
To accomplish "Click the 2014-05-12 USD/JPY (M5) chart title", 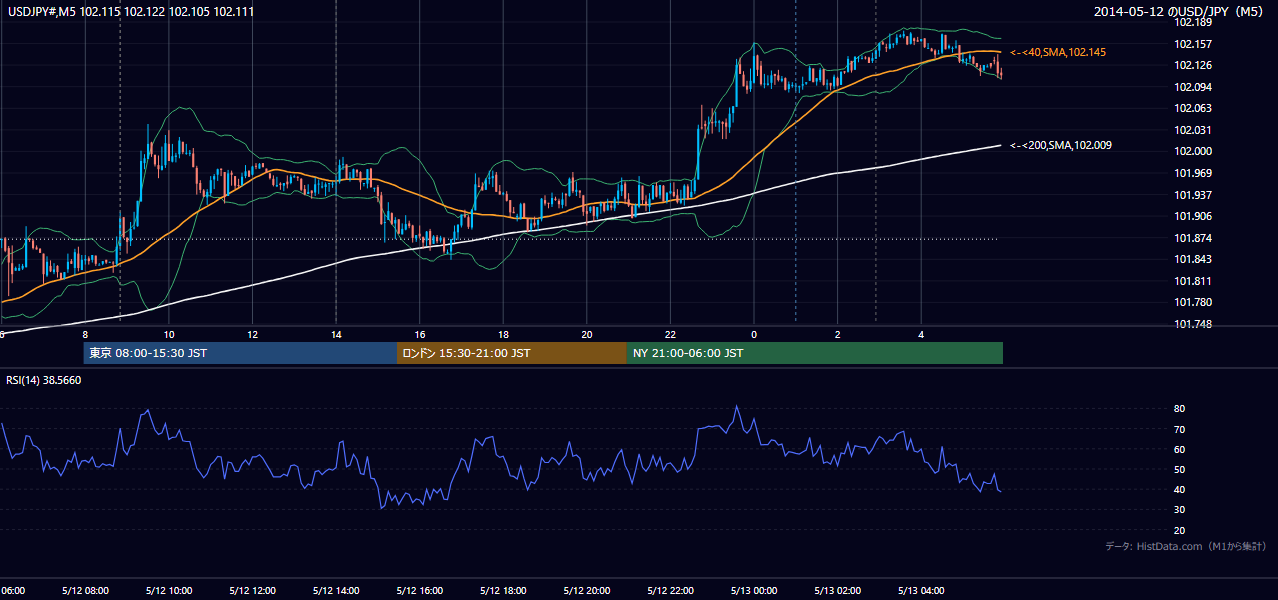I will [1180, 12].
